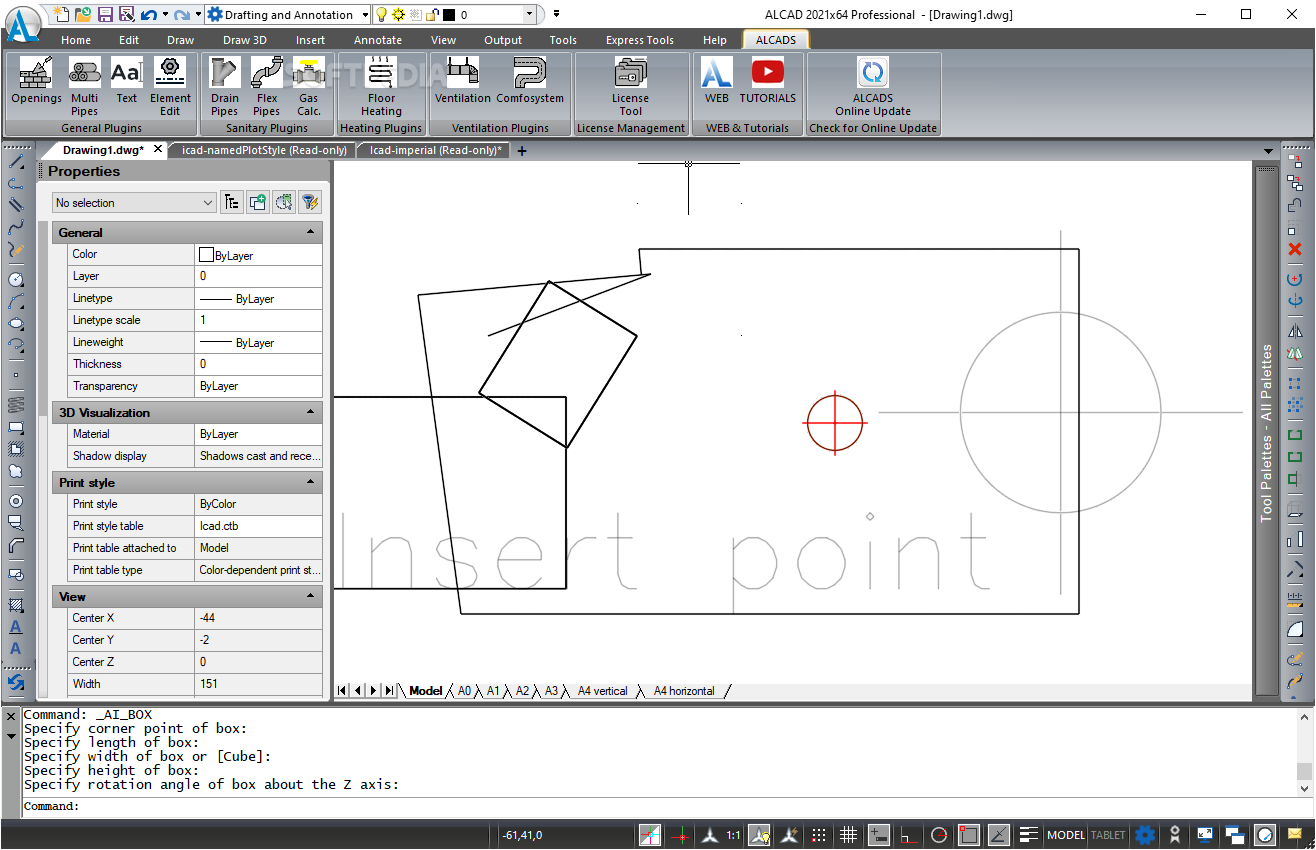1316x850 pixels.
Task: Start the Drain Pipes tool
Action: click(225, 86)
